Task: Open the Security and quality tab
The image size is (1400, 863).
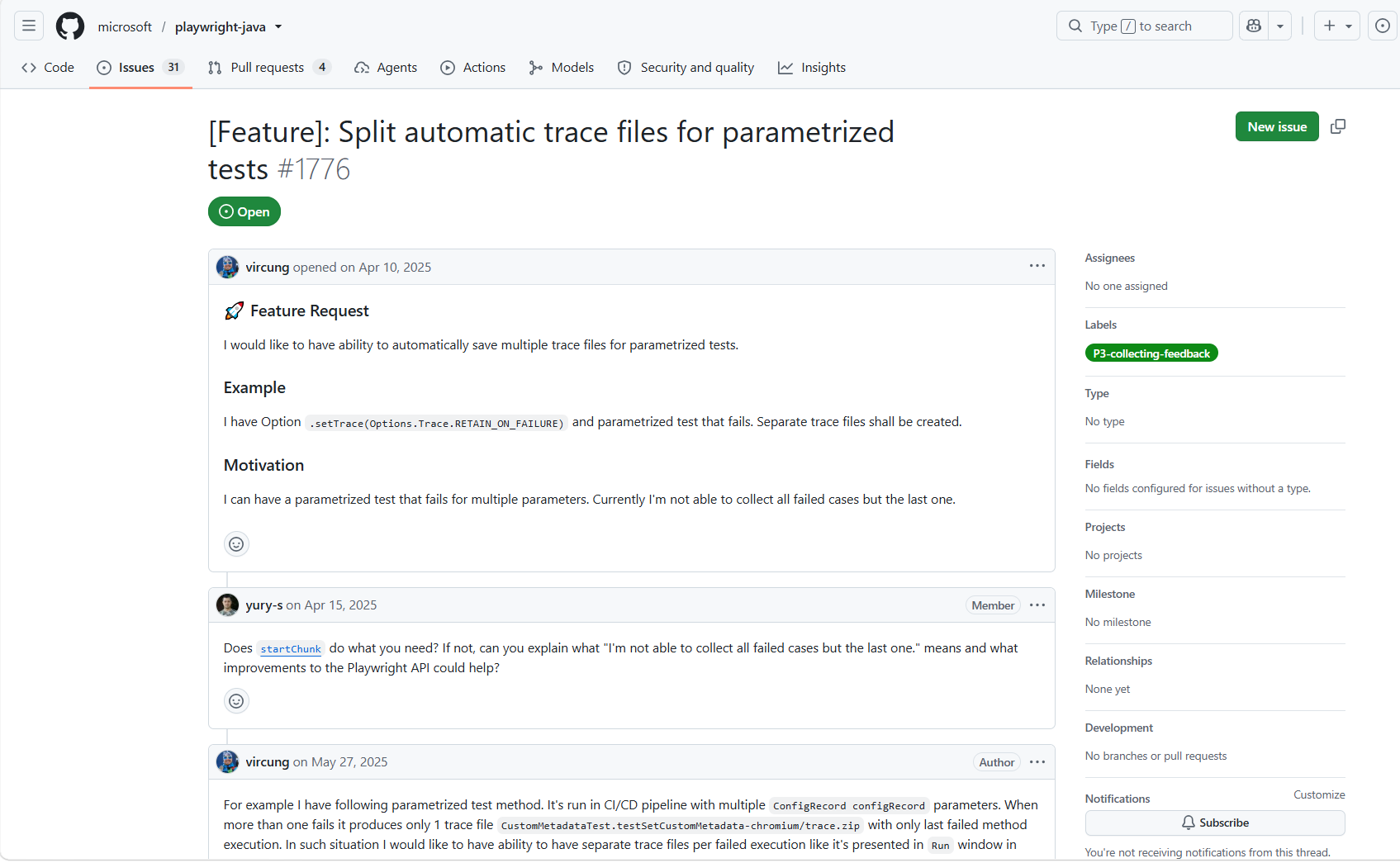Action: click(686, 68)
